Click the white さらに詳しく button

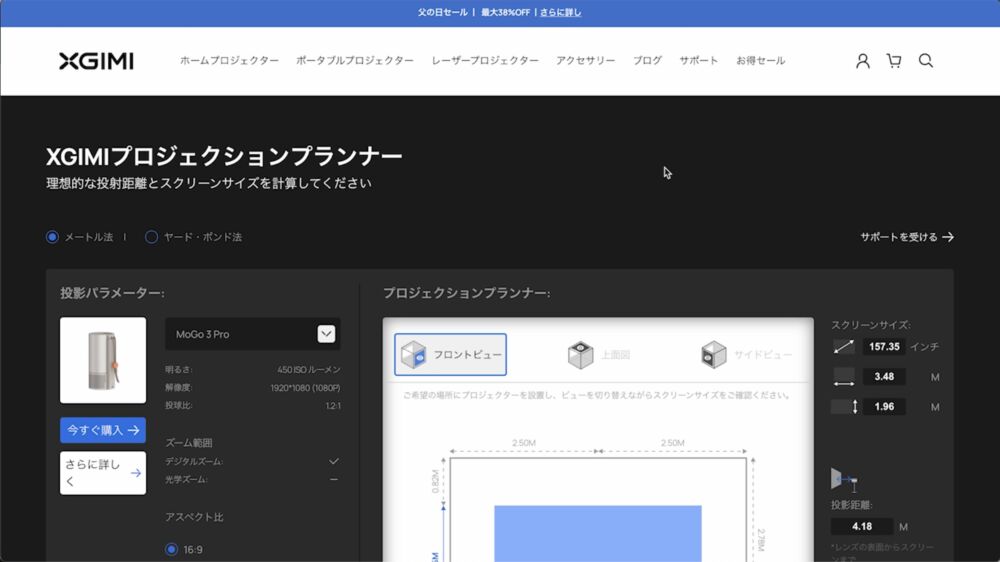103,473
